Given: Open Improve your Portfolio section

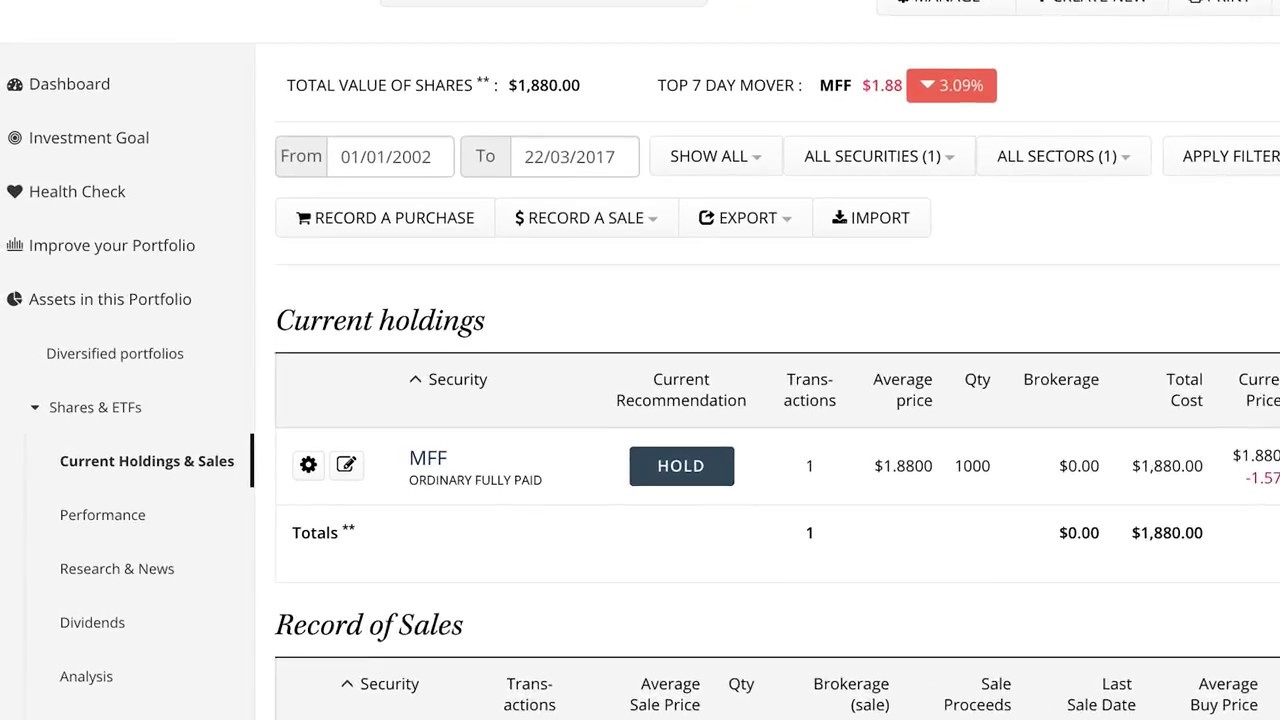Looking at the screenshot, I should pos(111,246).
